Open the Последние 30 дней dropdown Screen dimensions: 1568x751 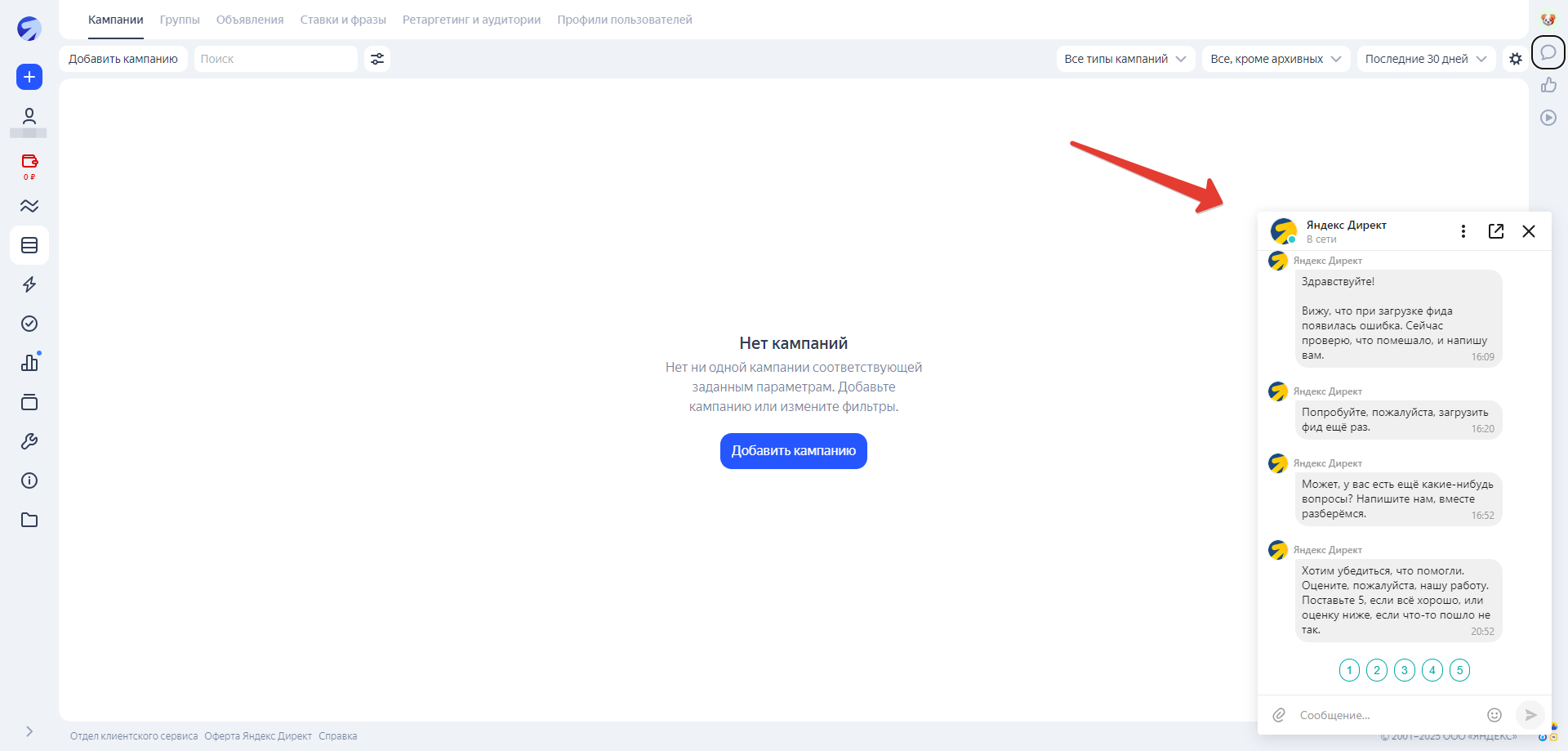(x=1426, y=59)
